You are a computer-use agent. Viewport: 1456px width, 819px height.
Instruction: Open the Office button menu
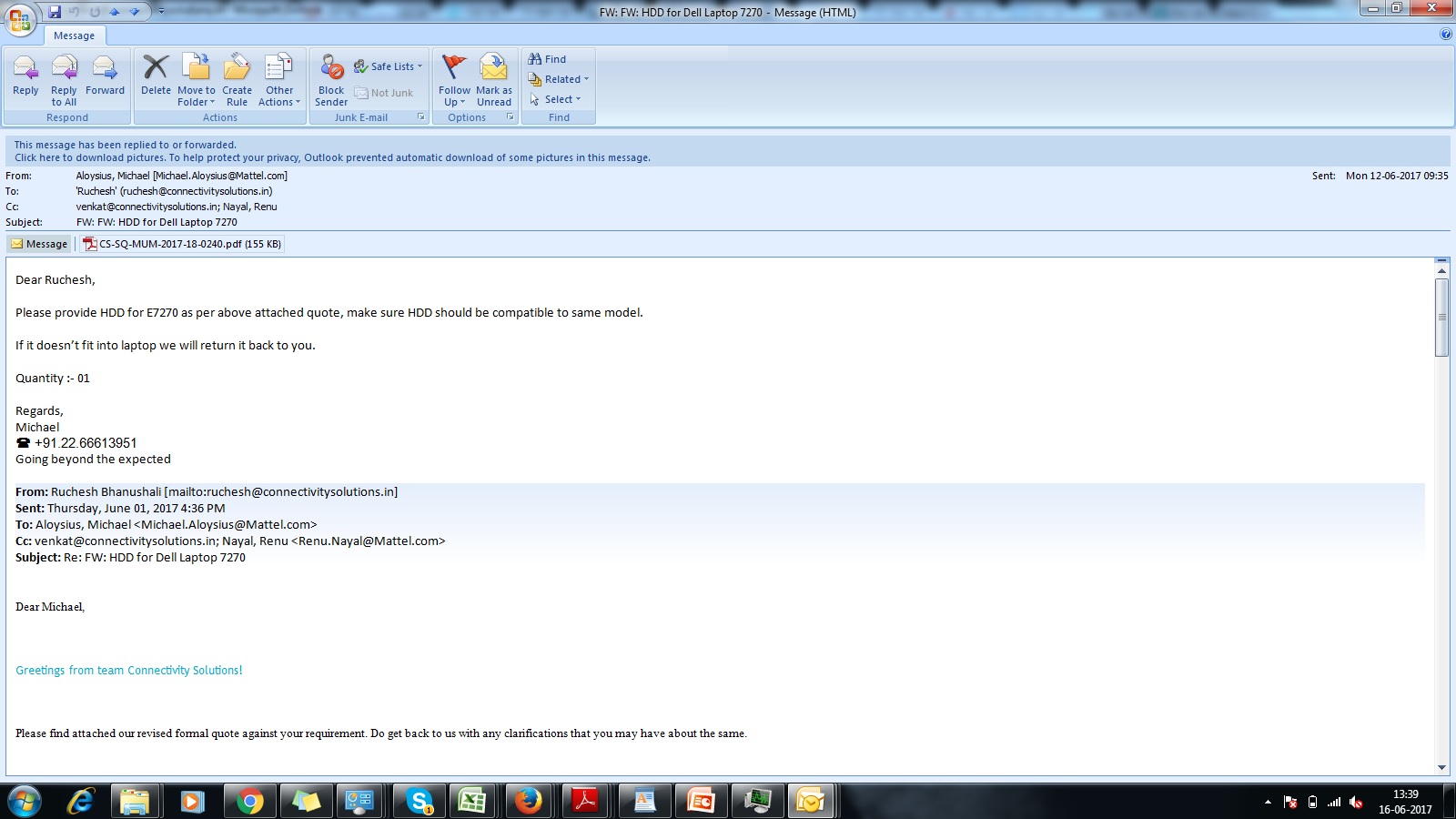coord(20,18)
